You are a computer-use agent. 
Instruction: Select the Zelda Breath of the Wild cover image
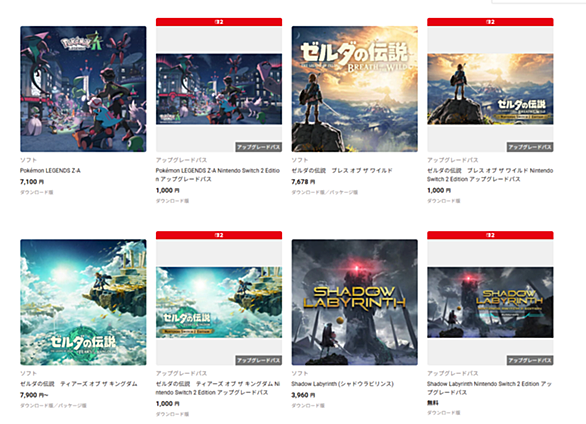(x=355, y=89)
